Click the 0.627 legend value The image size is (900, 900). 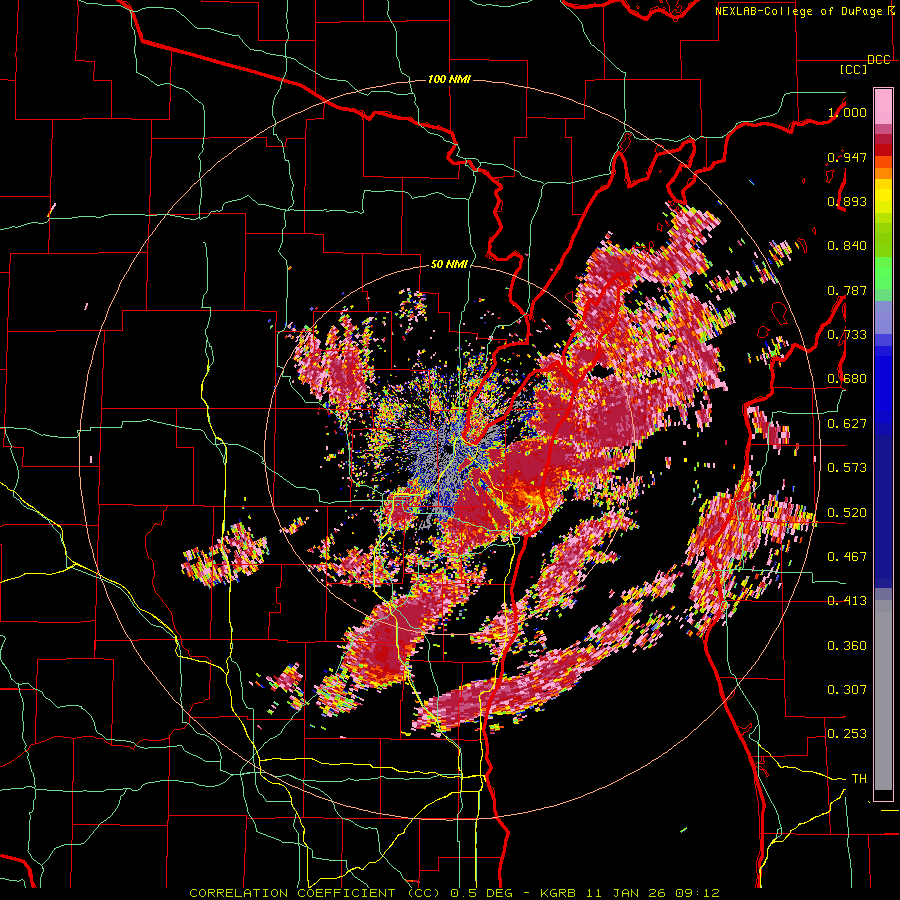847,424
